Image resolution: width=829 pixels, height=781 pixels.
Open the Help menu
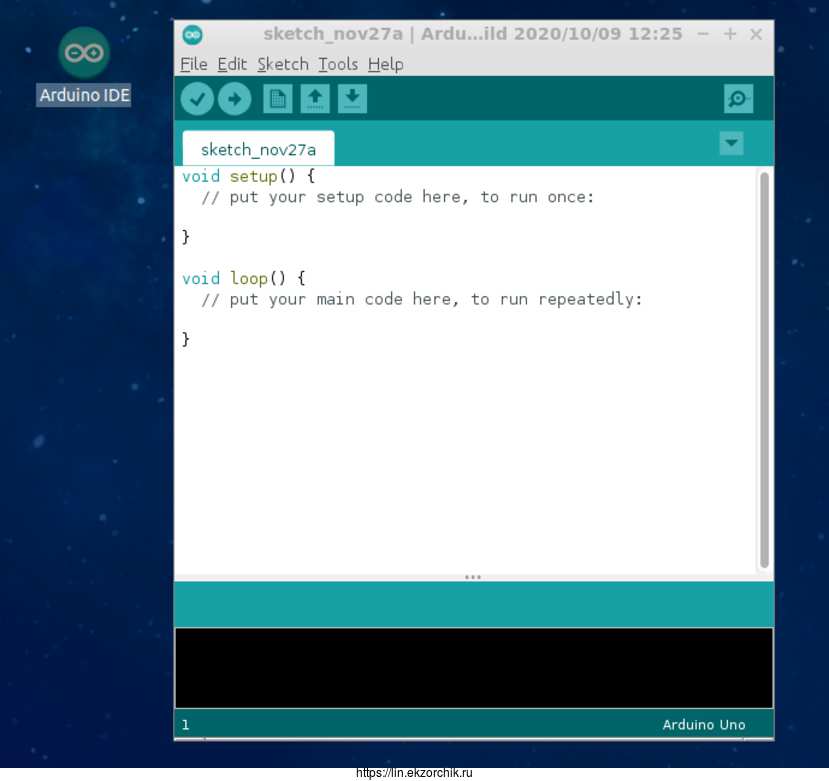pos(385,64)
